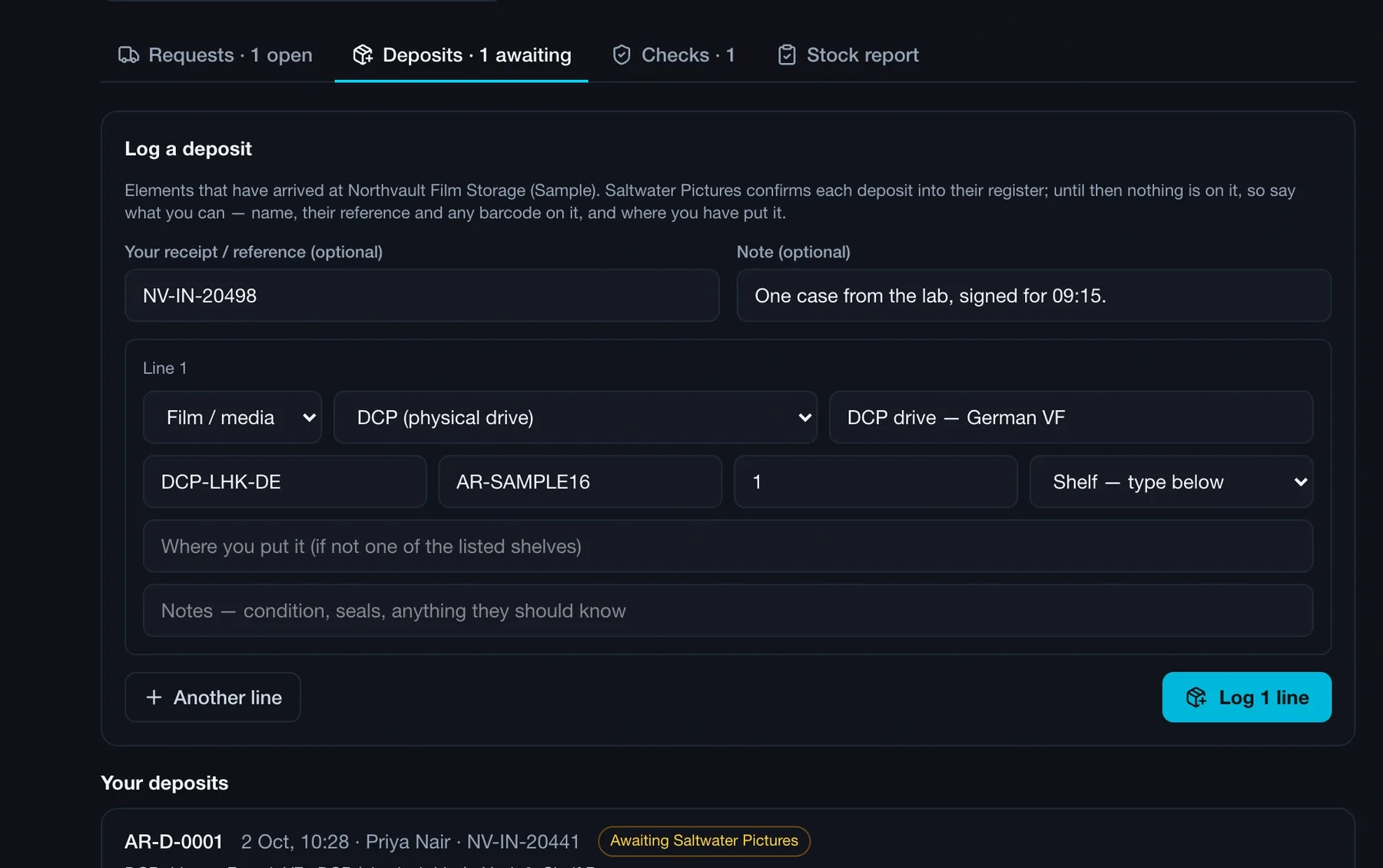1383x868 pixels.
Task: Click the shield check icon beside Checks
Action: pyautogui.click(x=622, y=55)
